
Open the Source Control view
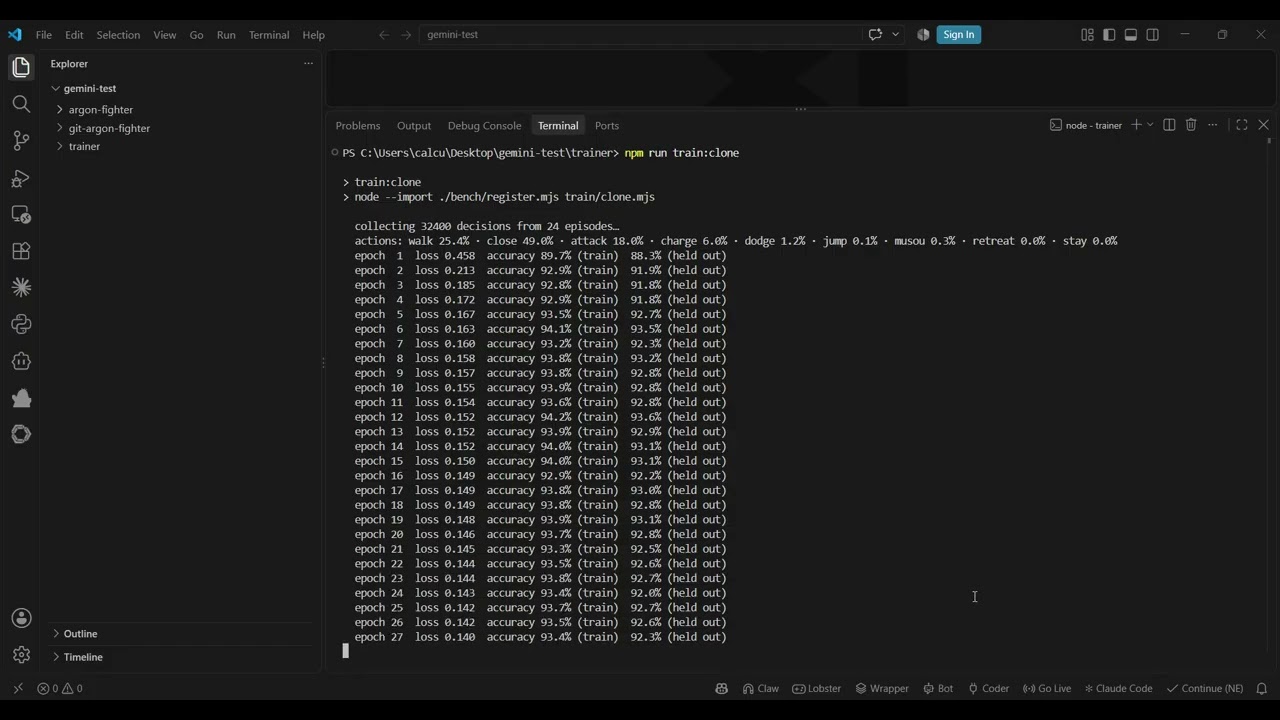[x=21, y=141]
